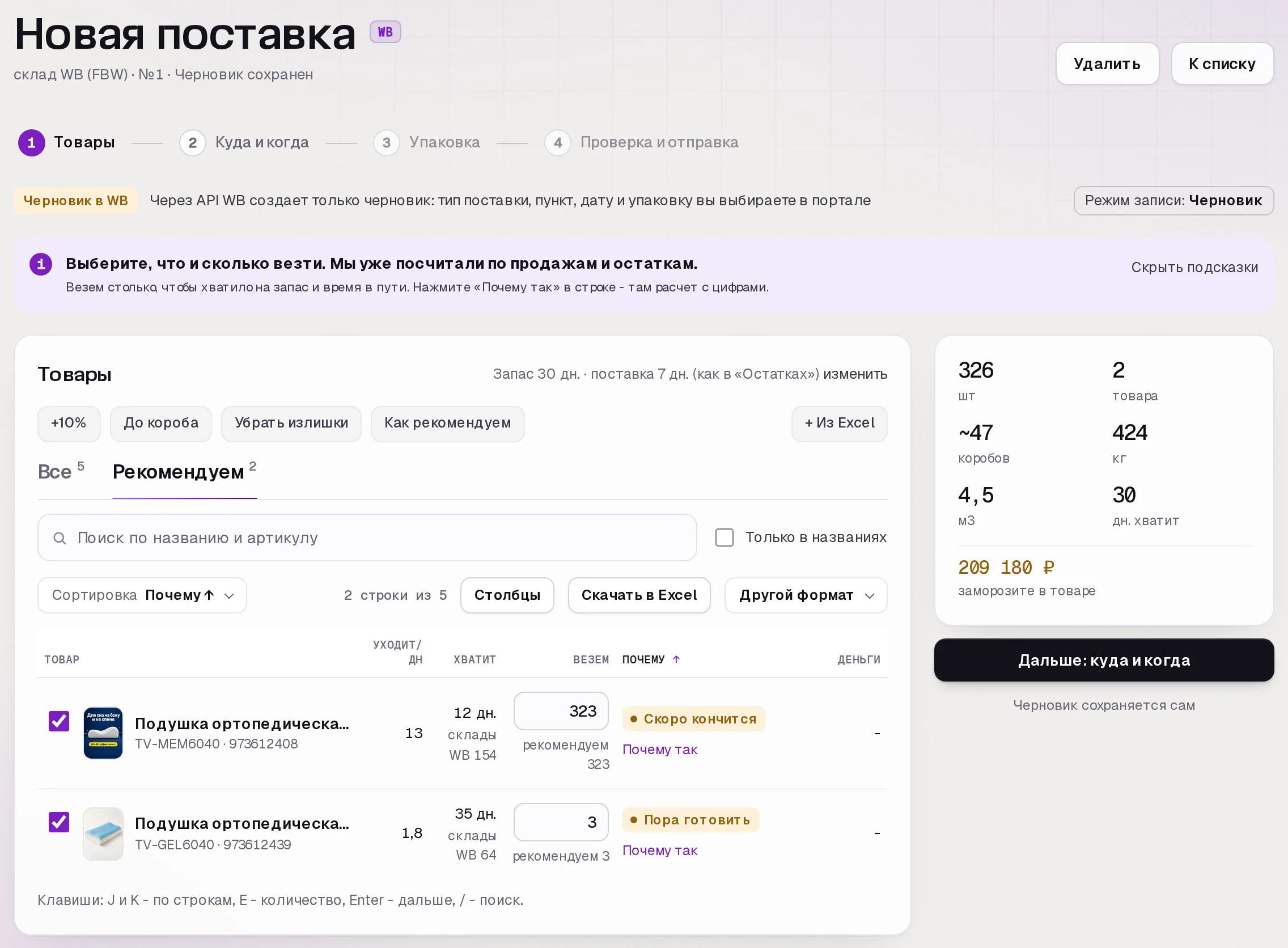Click the purple info icon in the hint banner
Screen dimensions: 1288x948
[x=41, y=264]
